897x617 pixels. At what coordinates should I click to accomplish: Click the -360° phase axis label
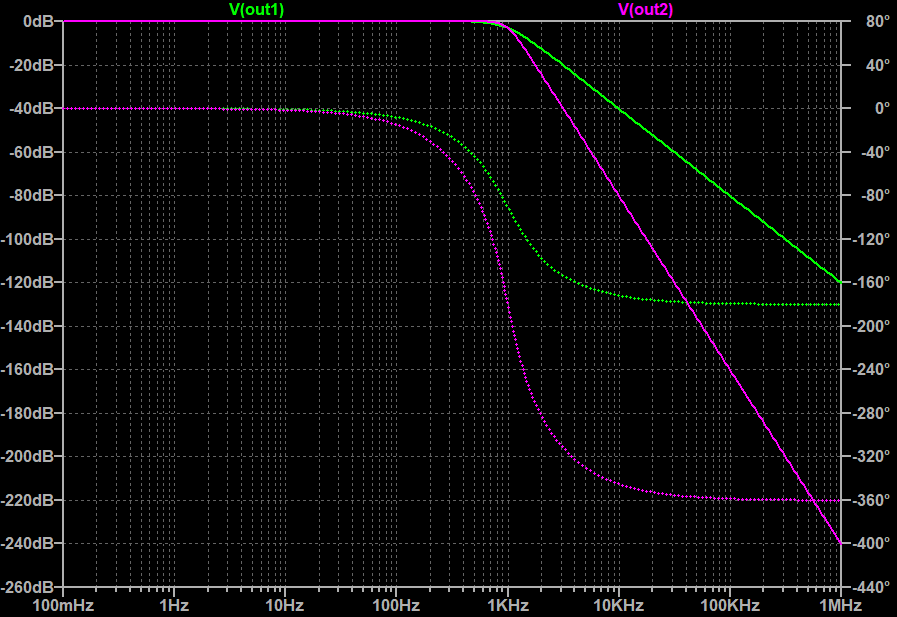pyautogui.click(x=871, y=500)
